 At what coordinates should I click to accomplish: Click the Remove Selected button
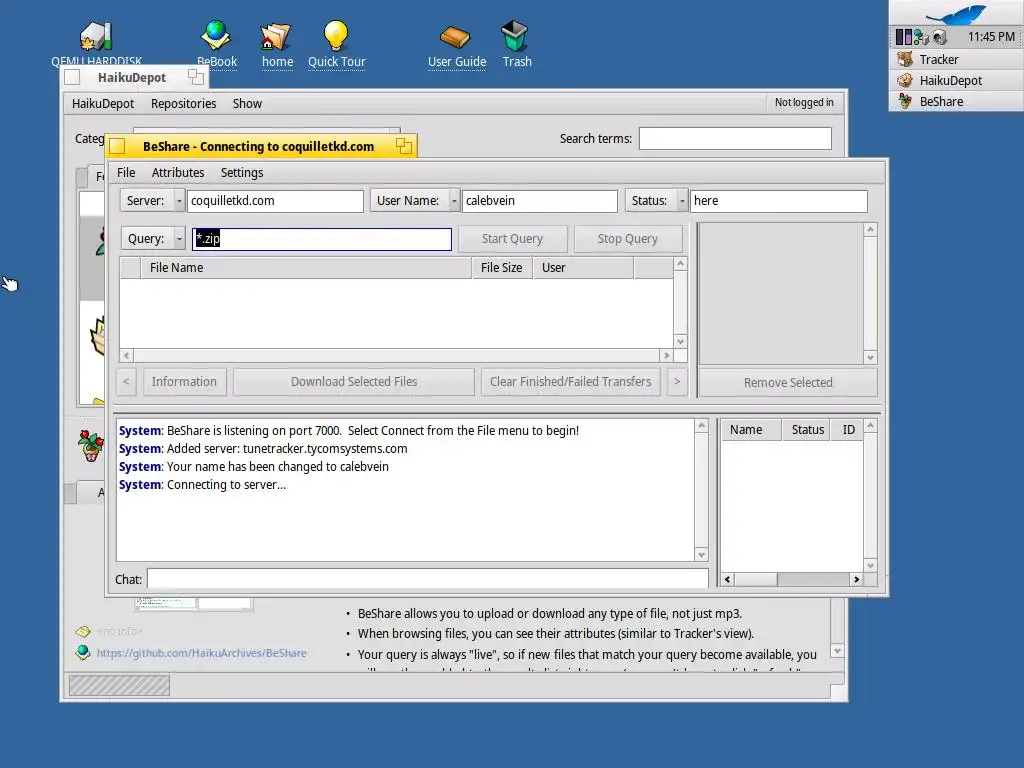(788, 383)
